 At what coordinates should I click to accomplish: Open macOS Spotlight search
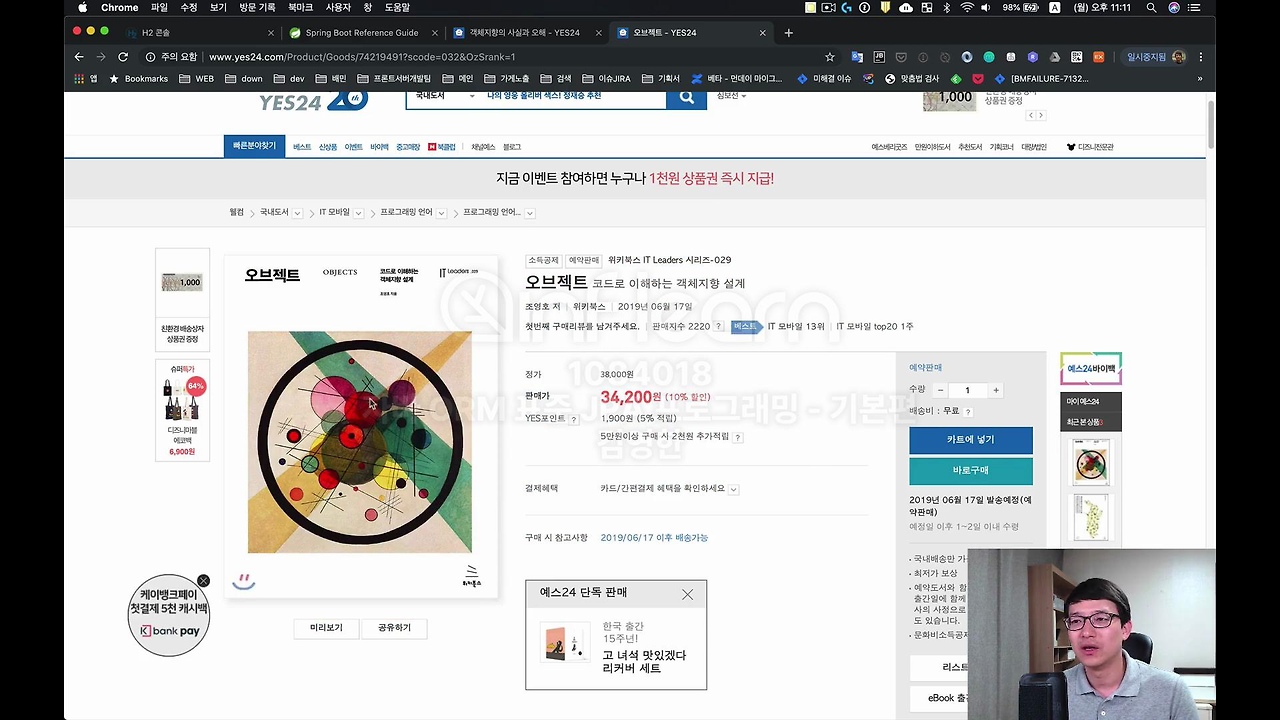click(1151, 7)
